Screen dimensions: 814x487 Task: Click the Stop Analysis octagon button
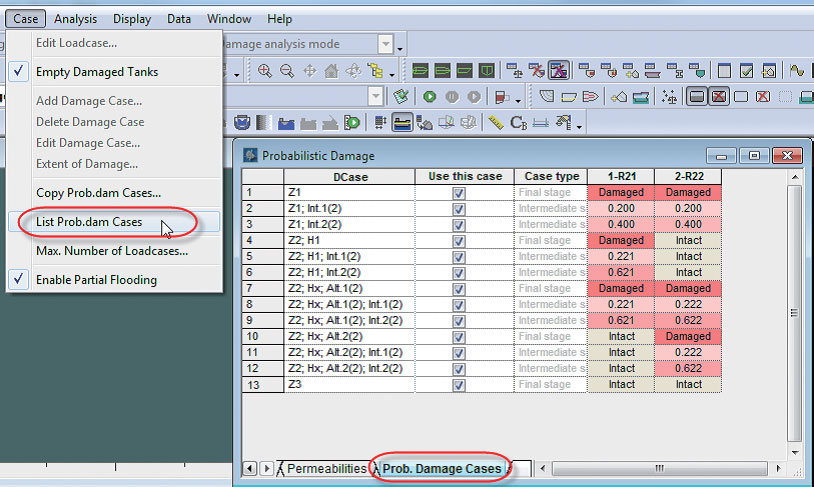tap(474, 97)
